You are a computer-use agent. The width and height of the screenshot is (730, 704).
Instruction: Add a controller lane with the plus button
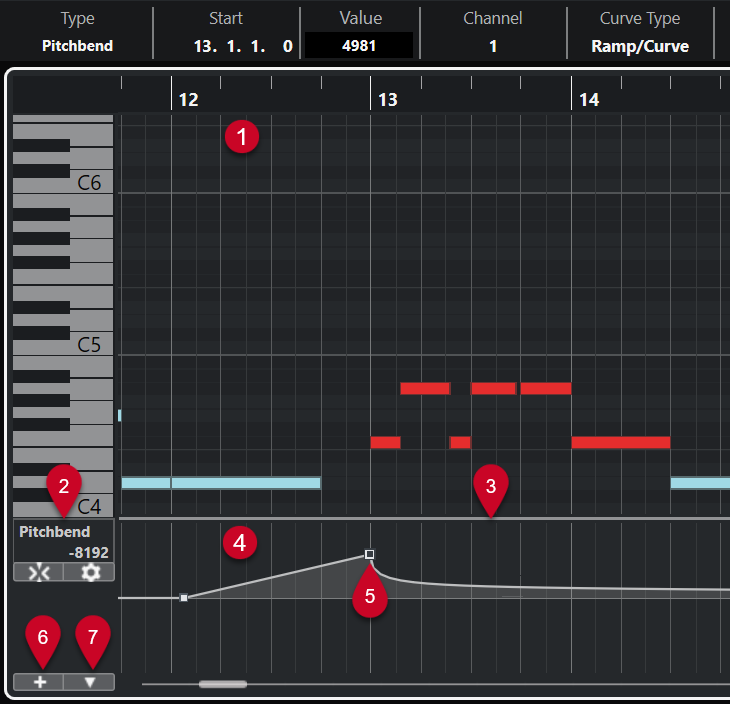click(39, 682)
